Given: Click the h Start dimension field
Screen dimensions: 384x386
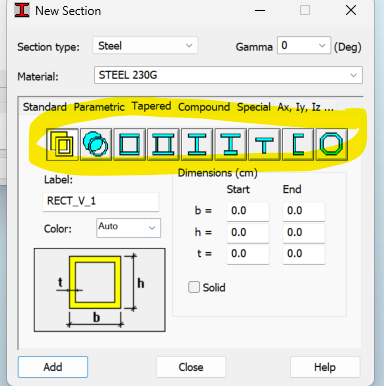Looking at the screenshot, I should [248, 232].
